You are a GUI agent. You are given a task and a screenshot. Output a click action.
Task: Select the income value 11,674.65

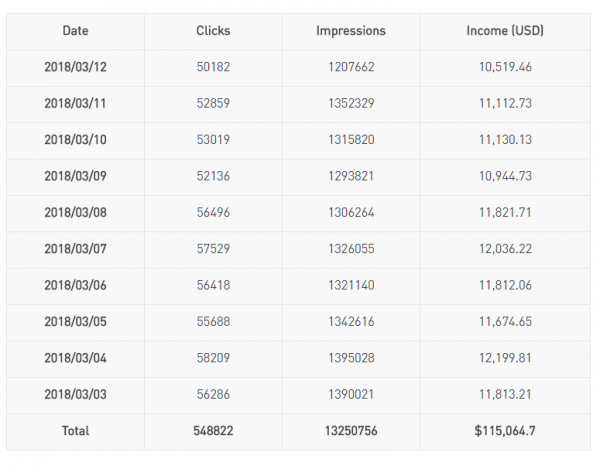pyautogui.click(x=505, y=322)
